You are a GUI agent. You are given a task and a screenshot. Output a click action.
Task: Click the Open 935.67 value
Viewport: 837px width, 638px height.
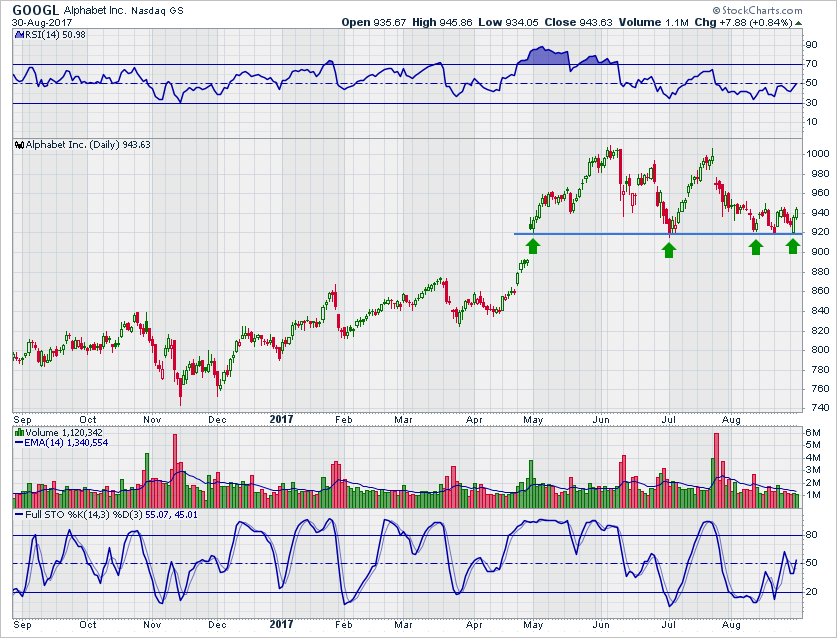374,22
